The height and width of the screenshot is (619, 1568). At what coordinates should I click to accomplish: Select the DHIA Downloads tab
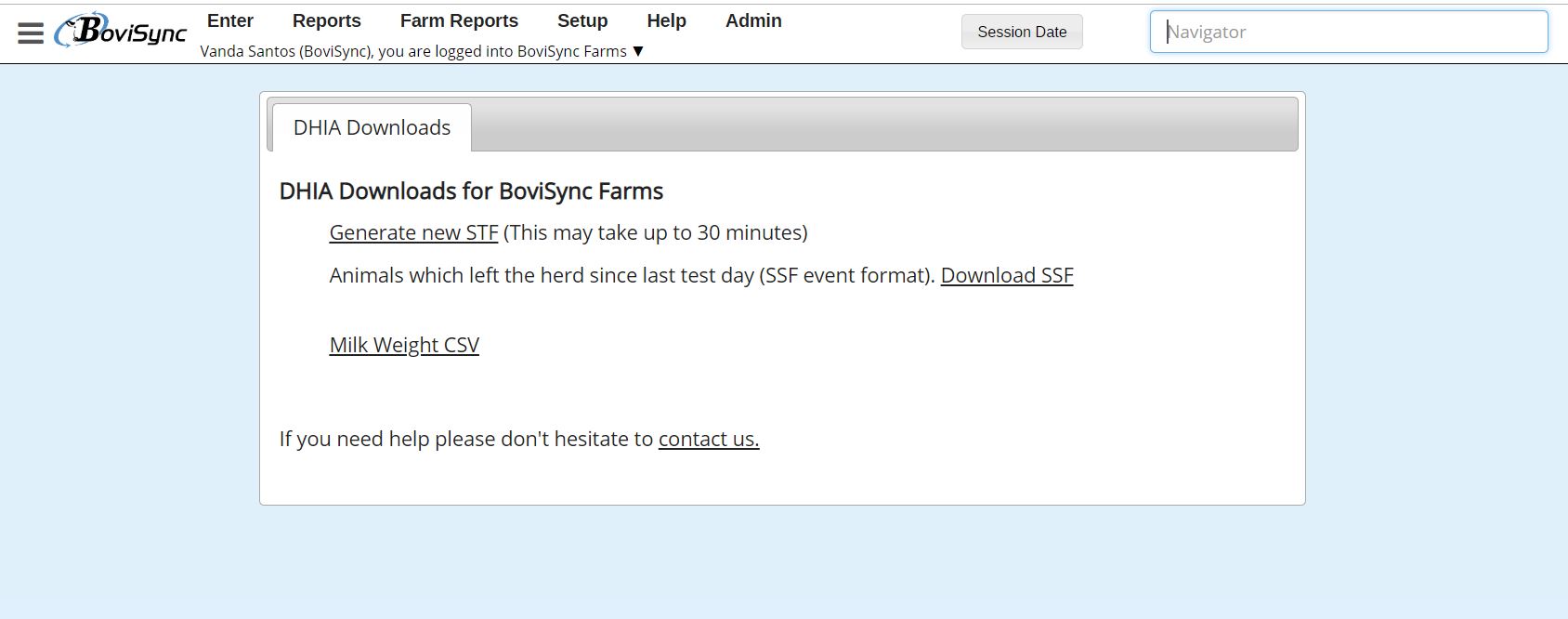click(372, 127)
